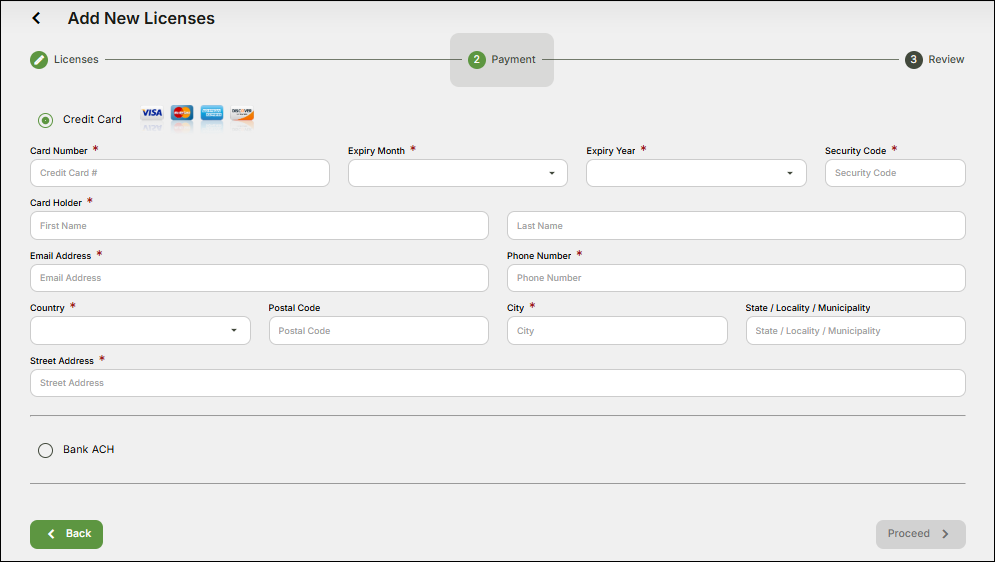This screenshot has width=995, height=562.
Task: Focus the State / Locality / Municipality field
Action: [855, 330]
